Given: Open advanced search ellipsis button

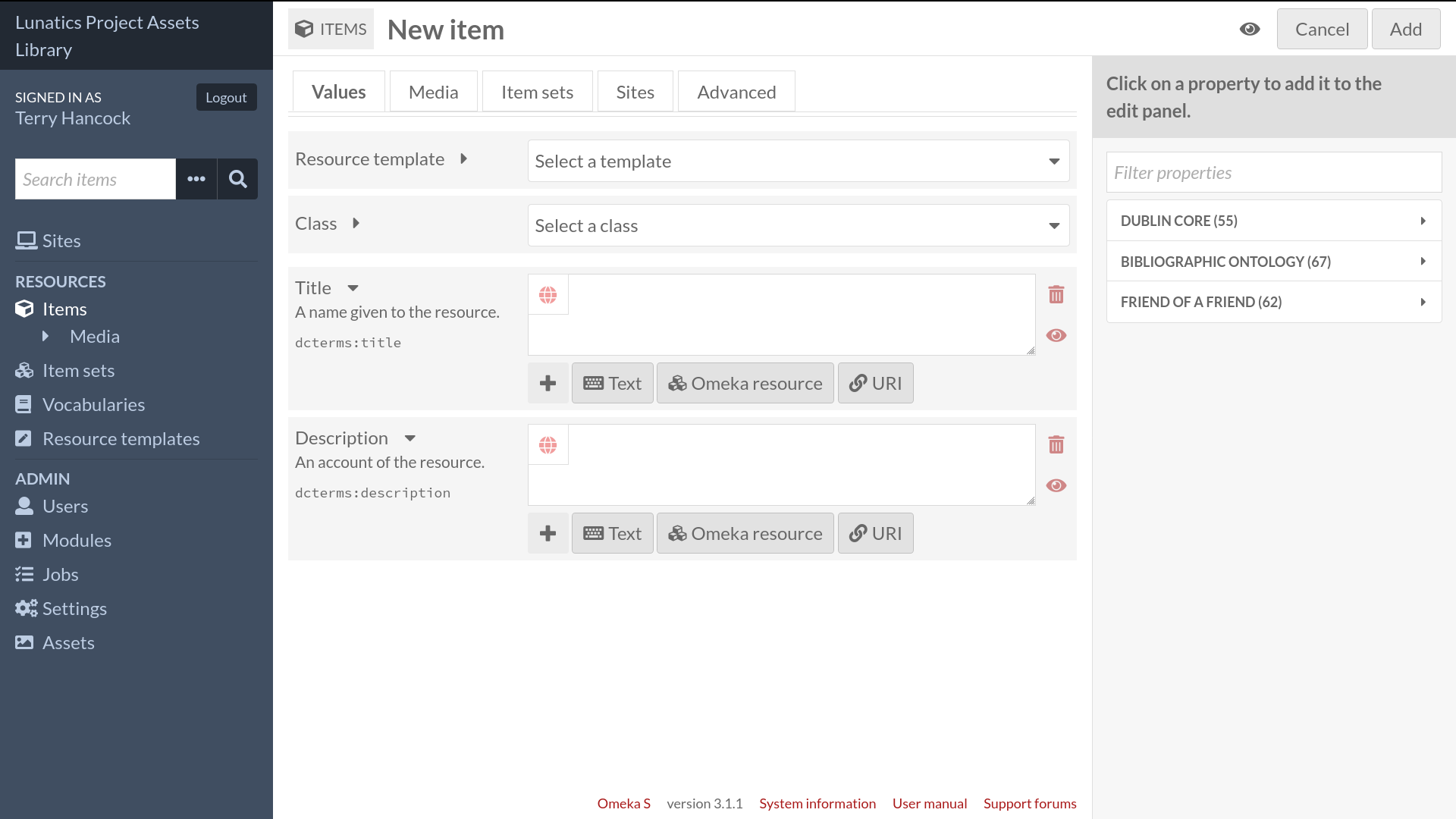Looking at the screenshot, I should coord(196,179).
